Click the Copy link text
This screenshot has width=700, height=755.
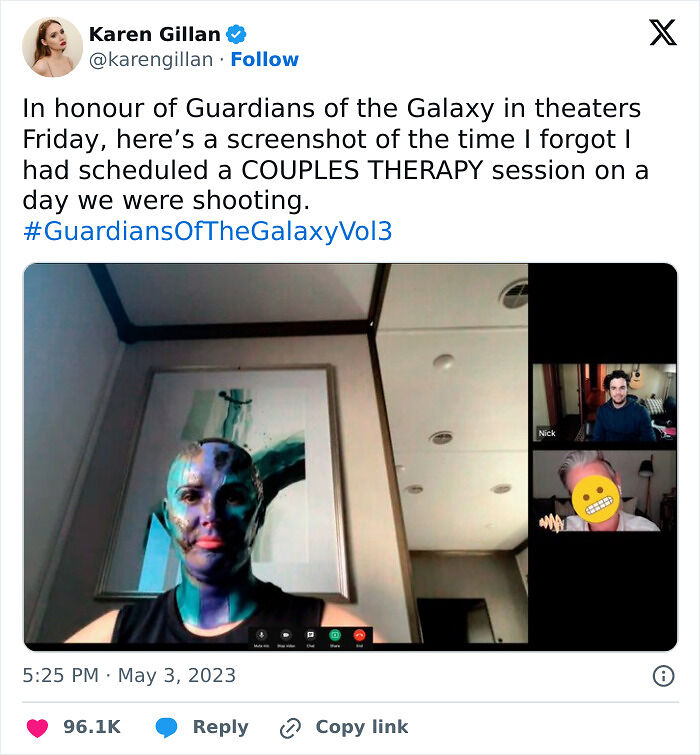click(x=362, y=727)
